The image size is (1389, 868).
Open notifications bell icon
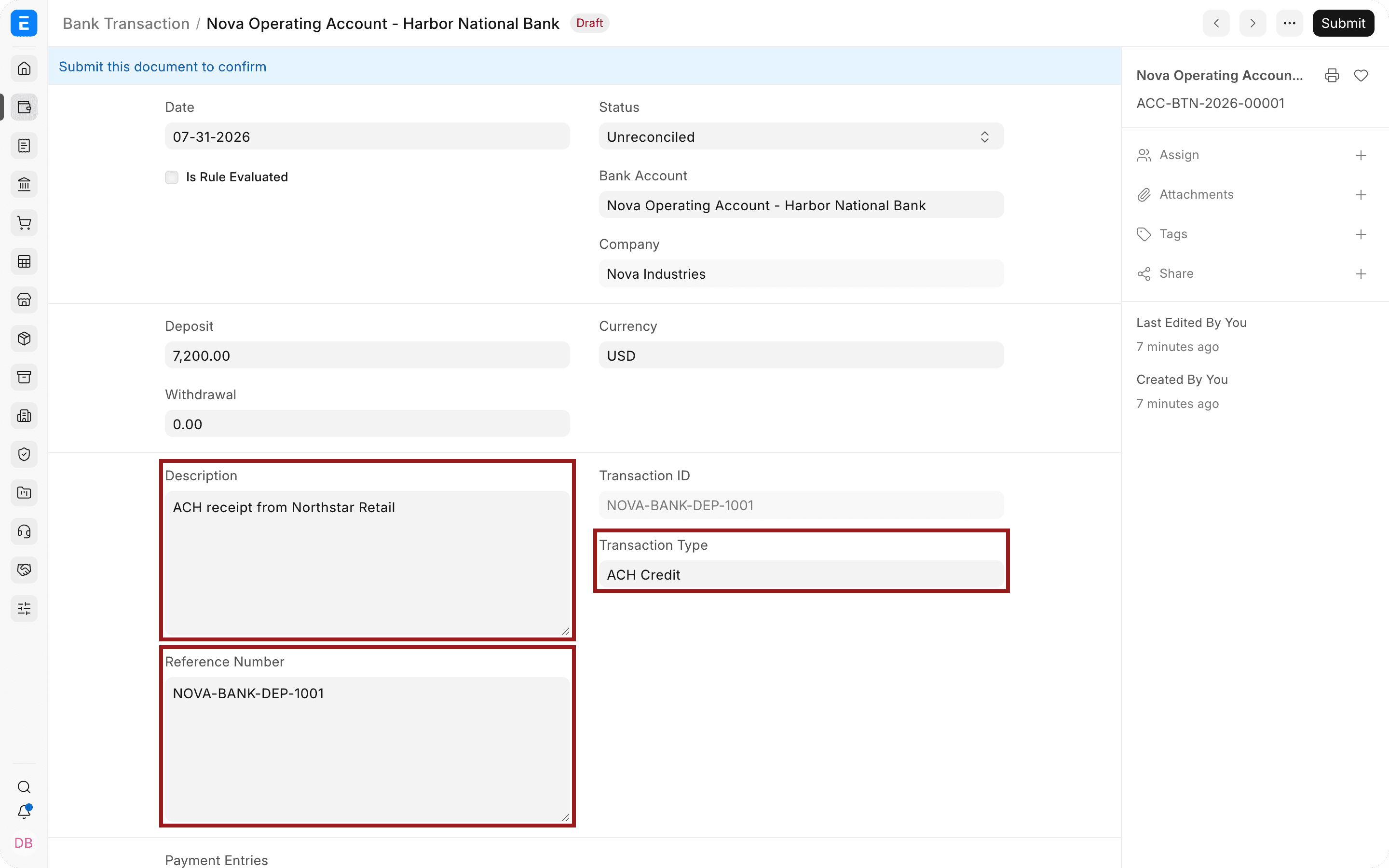(x=24, y=812)
